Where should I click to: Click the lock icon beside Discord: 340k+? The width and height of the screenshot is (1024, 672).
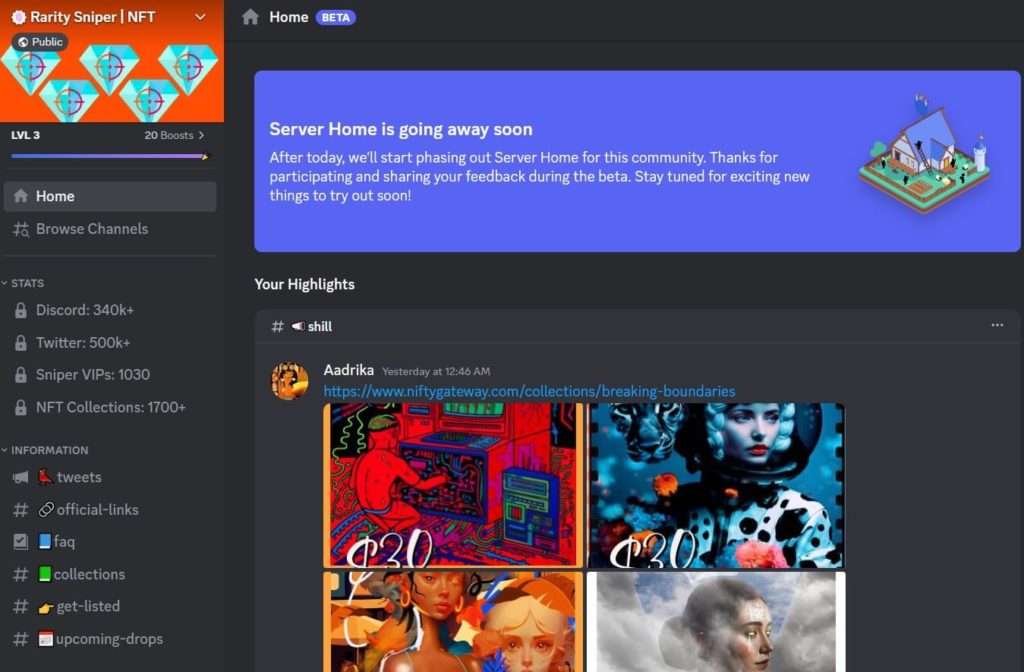click(x=21, y=310)
